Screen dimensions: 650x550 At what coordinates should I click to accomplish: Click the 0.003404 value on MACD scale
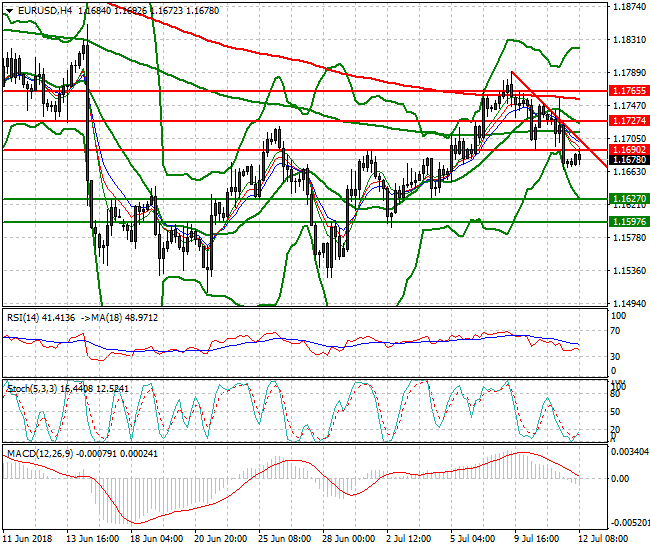point(630,451)
